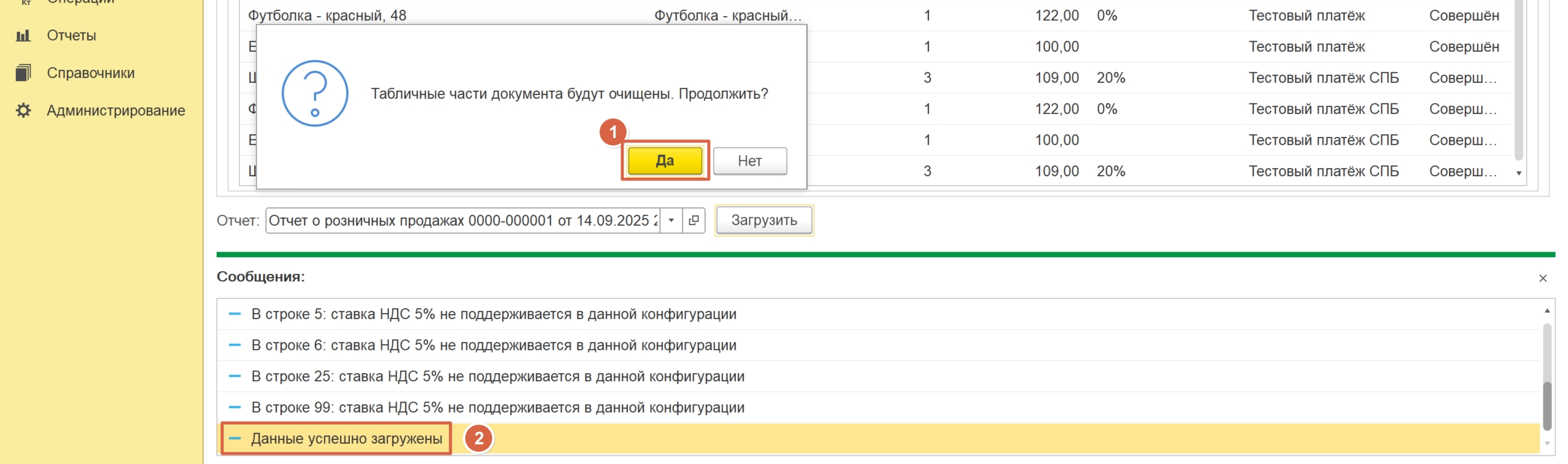Select the Данные успешно загружены message
1568x464 pixels.
tap(346, 439)
